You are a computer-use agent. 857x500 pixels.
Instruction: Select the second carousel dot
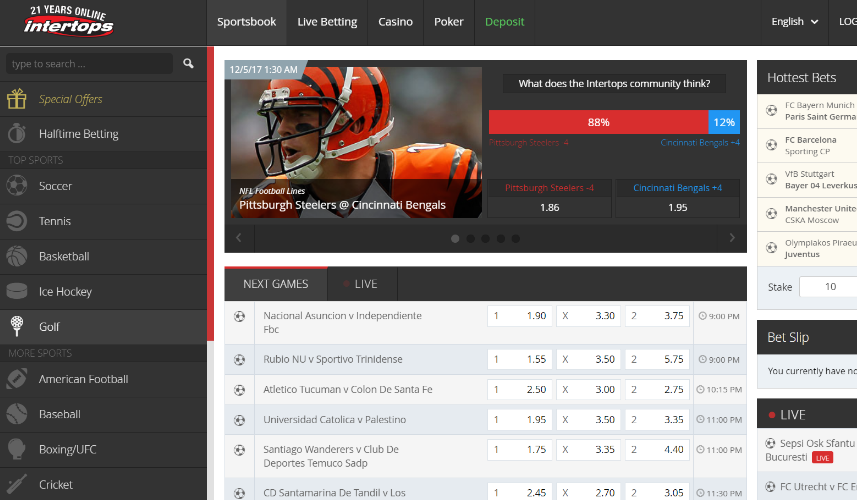click(x=470, y=239)
